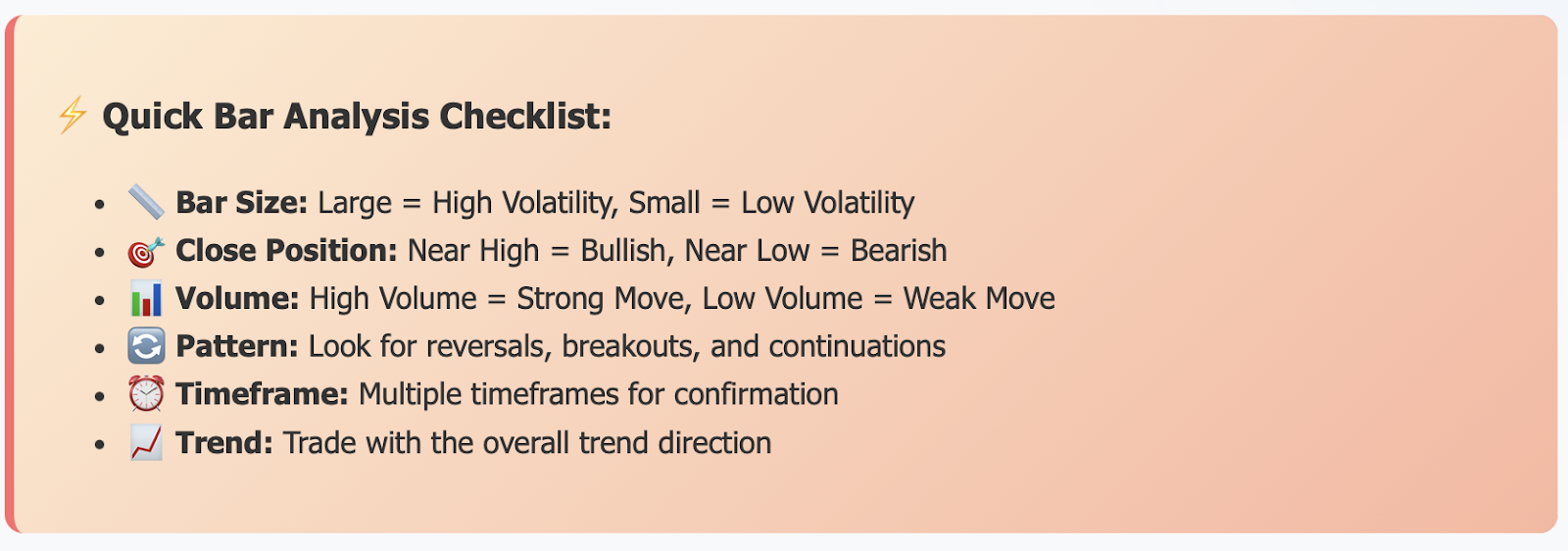Click the circular arrows icon beside Pattern

coord(146,347)
